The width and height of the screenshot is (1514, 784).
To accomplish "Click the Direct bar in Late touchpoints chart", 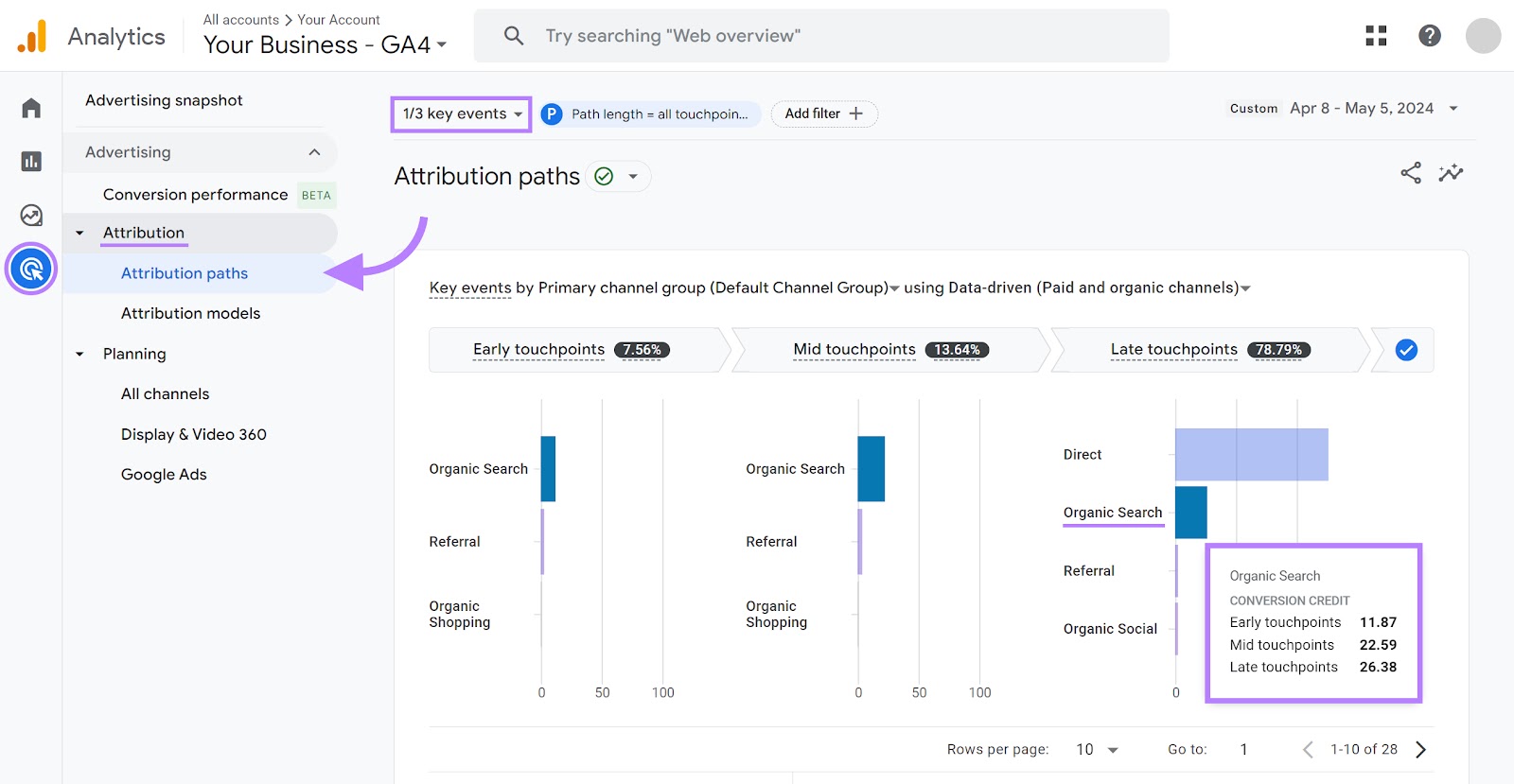I will click(x=1251, y=455).
